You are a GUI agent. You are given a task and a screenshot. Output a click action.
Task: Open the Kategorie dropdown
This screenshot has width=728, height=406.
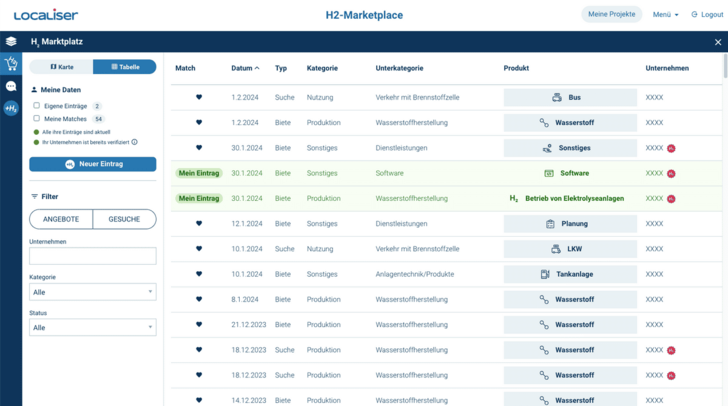coord(92,292)
